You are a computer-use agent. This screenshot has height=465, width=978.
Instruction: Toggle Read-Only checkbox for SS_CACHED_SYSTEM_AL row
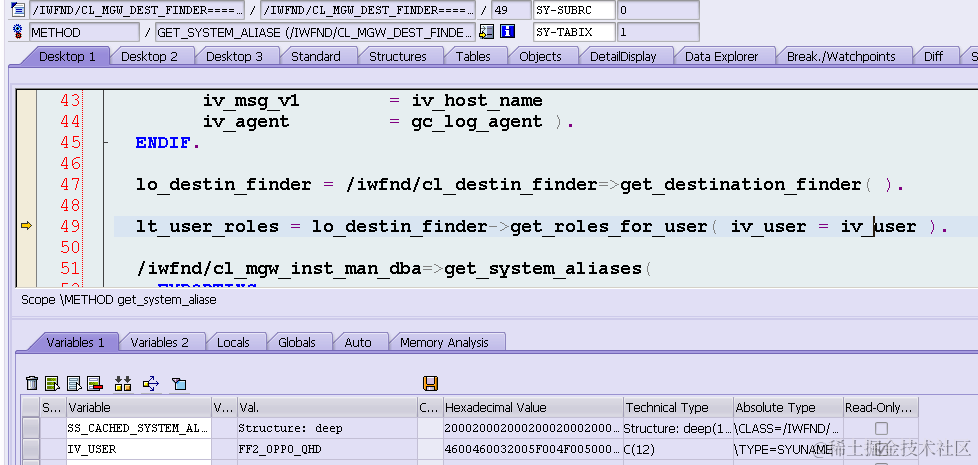[881, 428]
